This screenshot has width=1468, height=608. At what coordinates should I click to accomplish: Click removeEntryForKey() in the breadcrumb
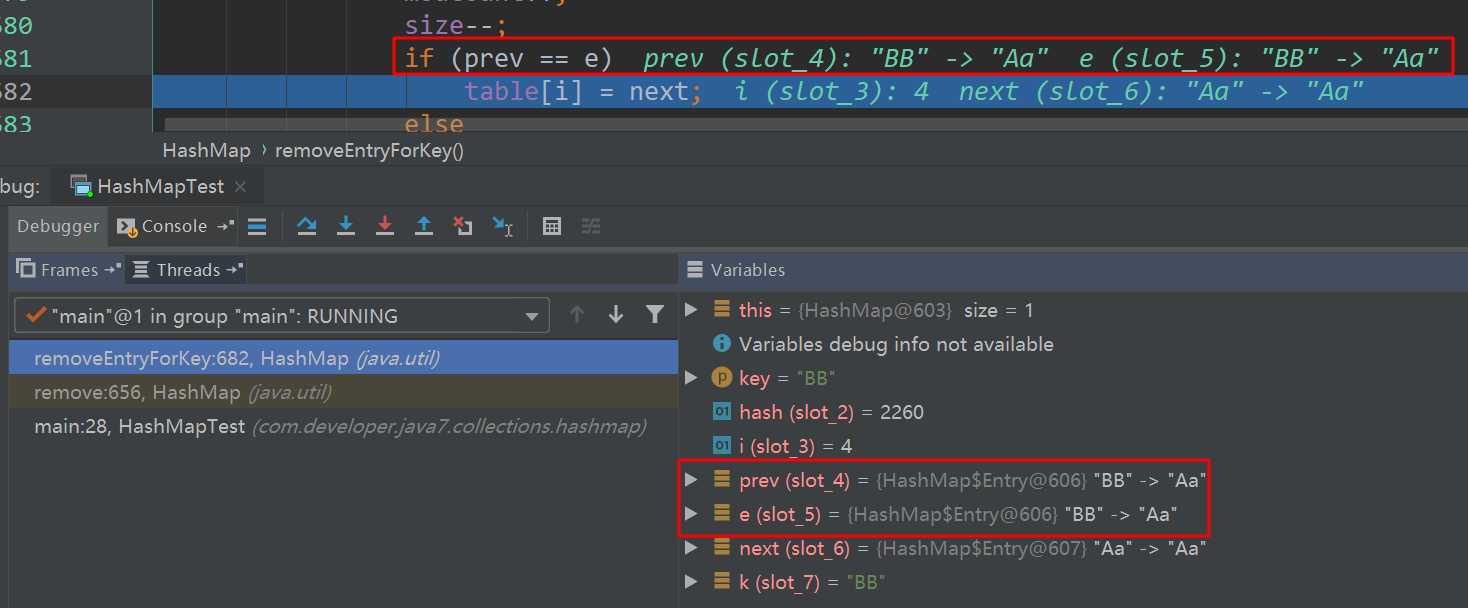pyautogui.click(x=369, y=151)
